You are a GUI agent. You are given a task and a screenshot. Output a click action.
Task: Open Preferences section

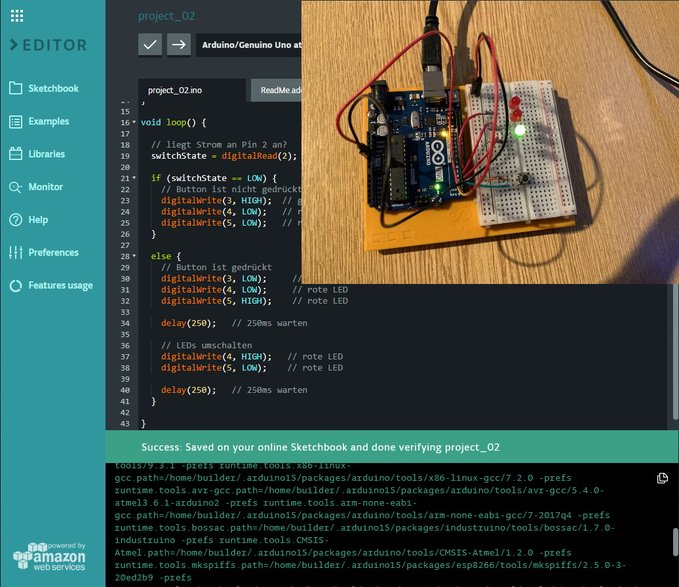click(54, 252)
